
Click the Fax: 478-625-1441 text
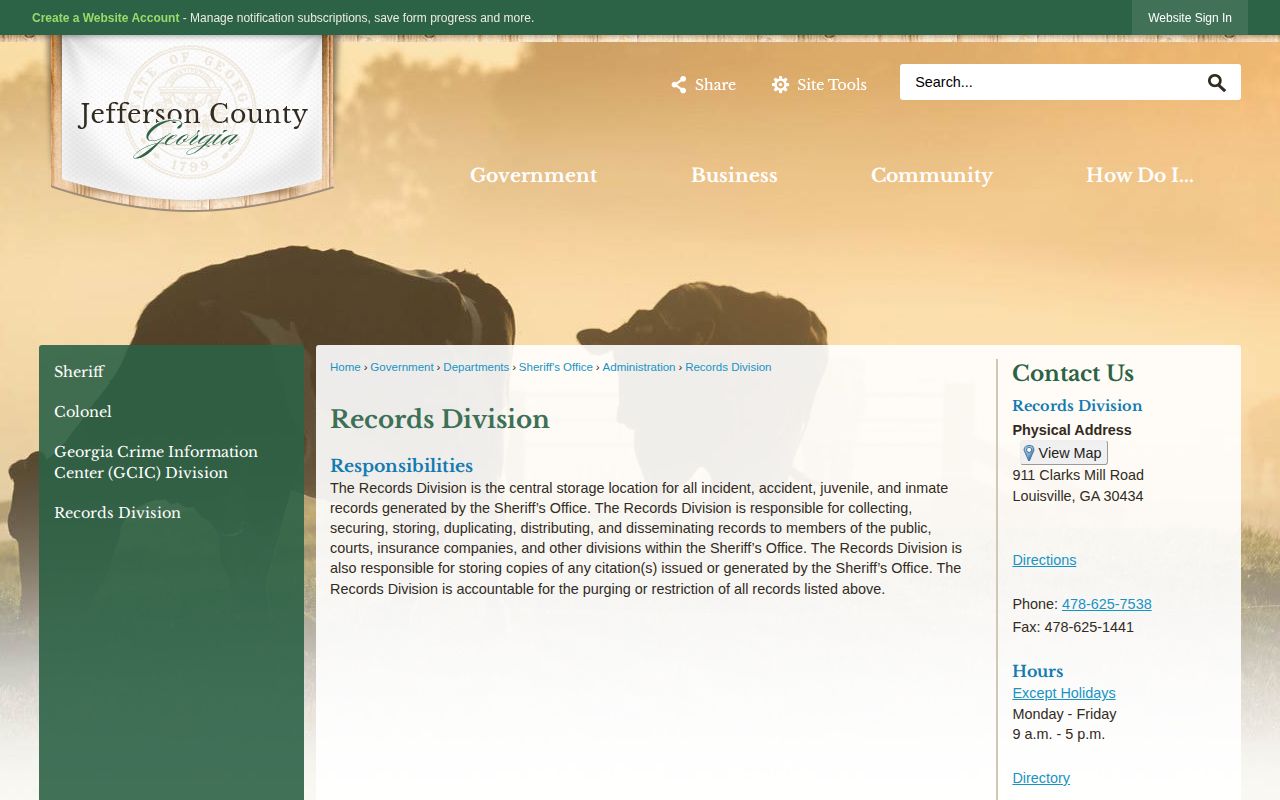(x=1073, y=627)
